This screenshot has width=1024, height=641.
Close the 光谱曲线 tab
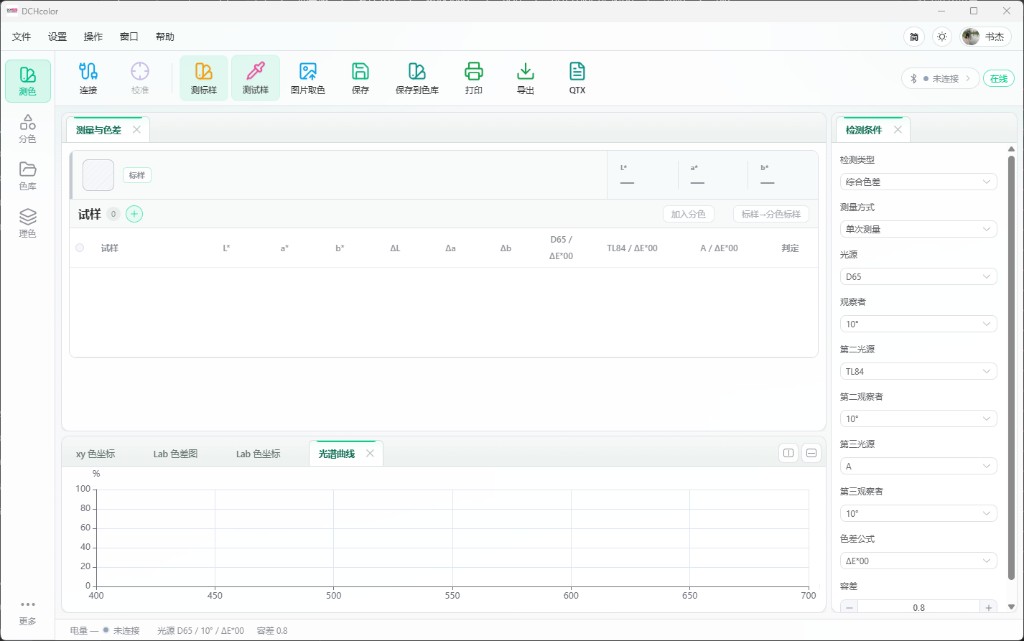click(370, 453)
